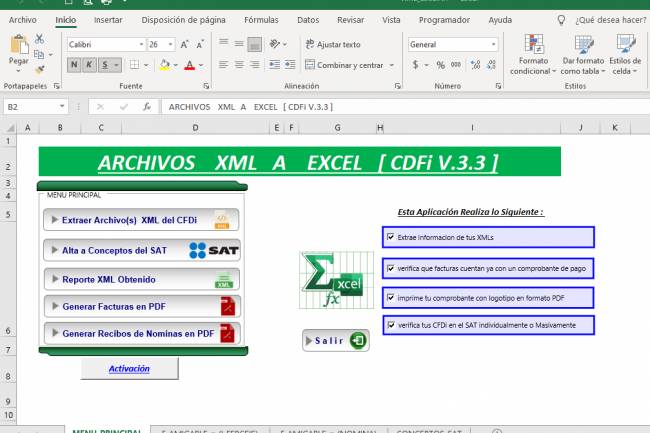Click the Salir exit button
The image size is (650, 433).
click(x=336, y=341)
